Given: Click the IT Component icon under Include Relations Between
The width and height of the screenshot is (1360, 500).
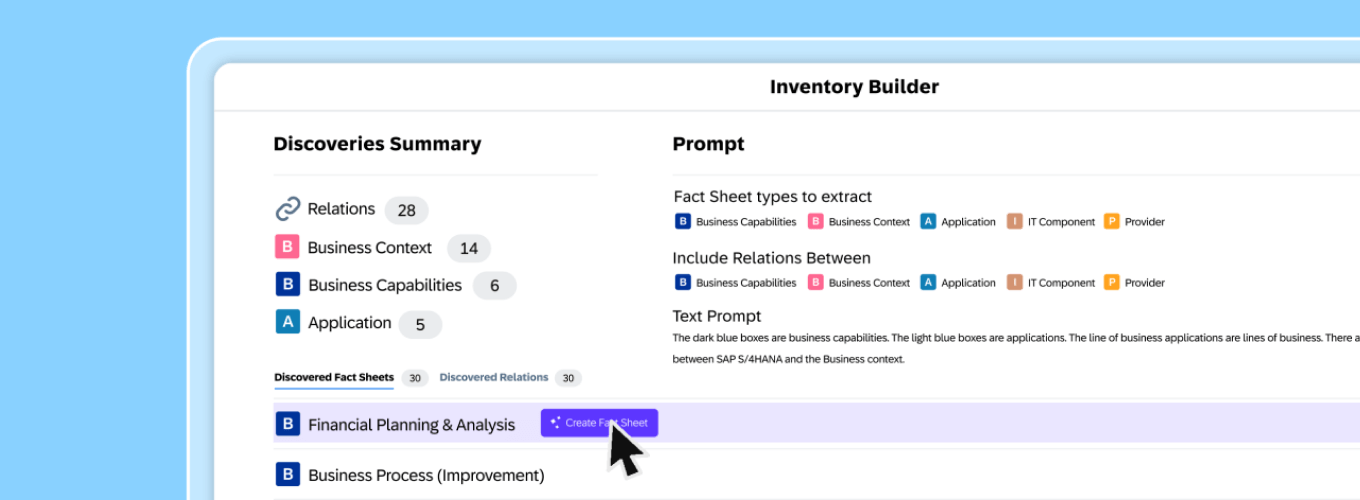Looking at the screenshot, I should (1014, 283).
